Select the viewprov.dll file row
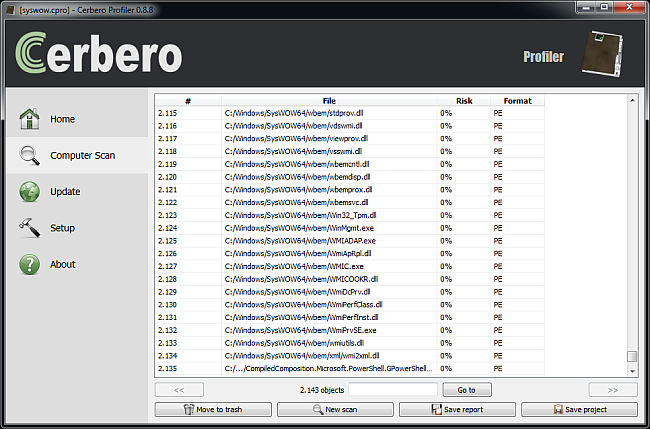 pyautogui.click(x=350, y=138)
